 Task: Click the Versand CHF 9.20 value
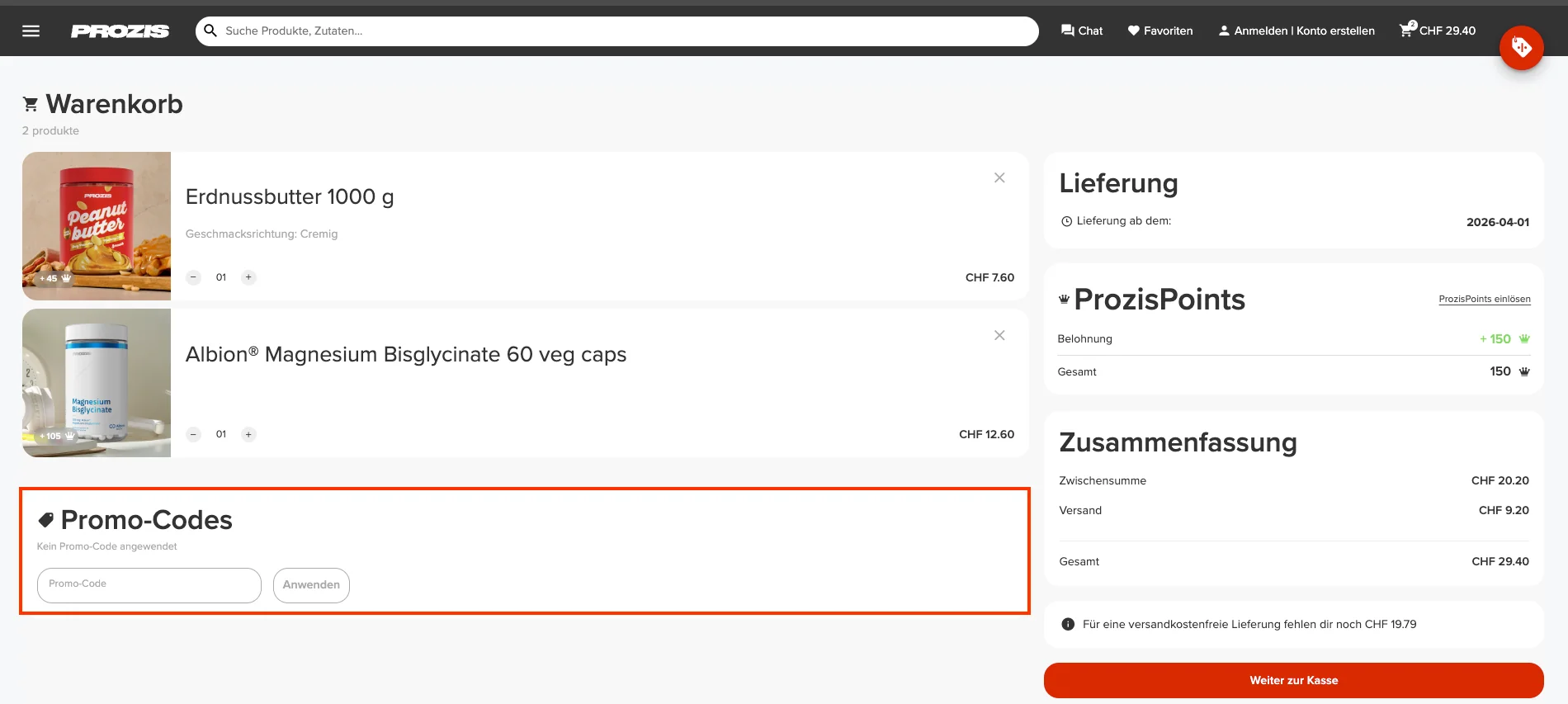coord(1504,510)
